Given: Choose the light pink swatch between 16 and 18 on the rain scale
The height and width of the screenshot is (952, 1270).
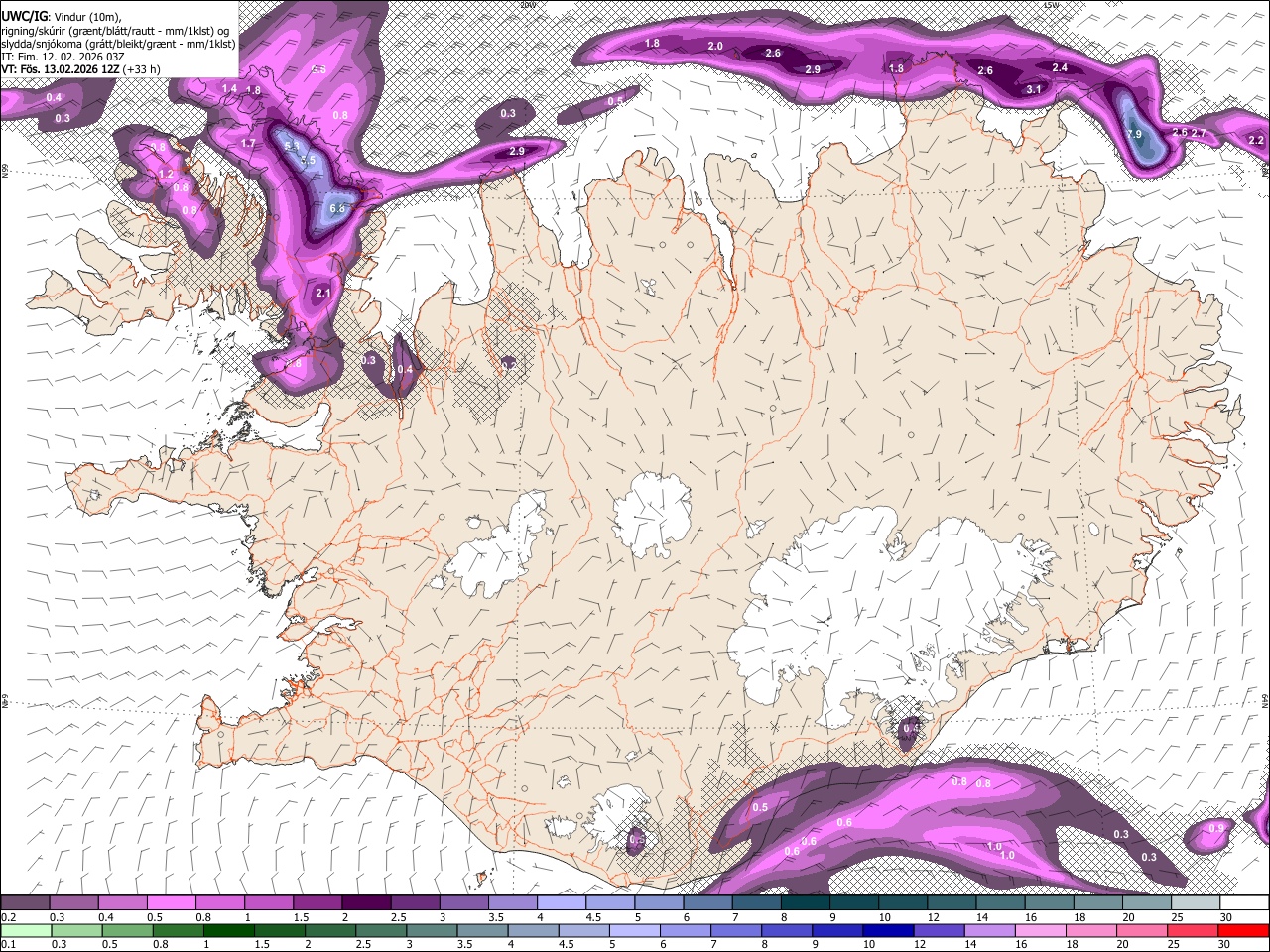Looking at the screenshot, I should click(x=1039, y=930).
